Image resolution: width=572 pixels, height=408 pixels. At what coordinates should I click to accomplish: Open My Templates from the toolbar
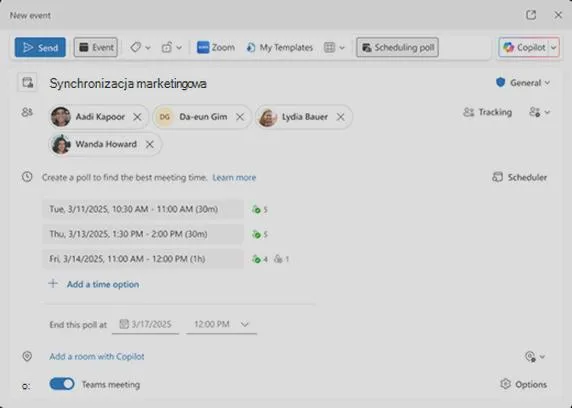[x=280, y=47]
